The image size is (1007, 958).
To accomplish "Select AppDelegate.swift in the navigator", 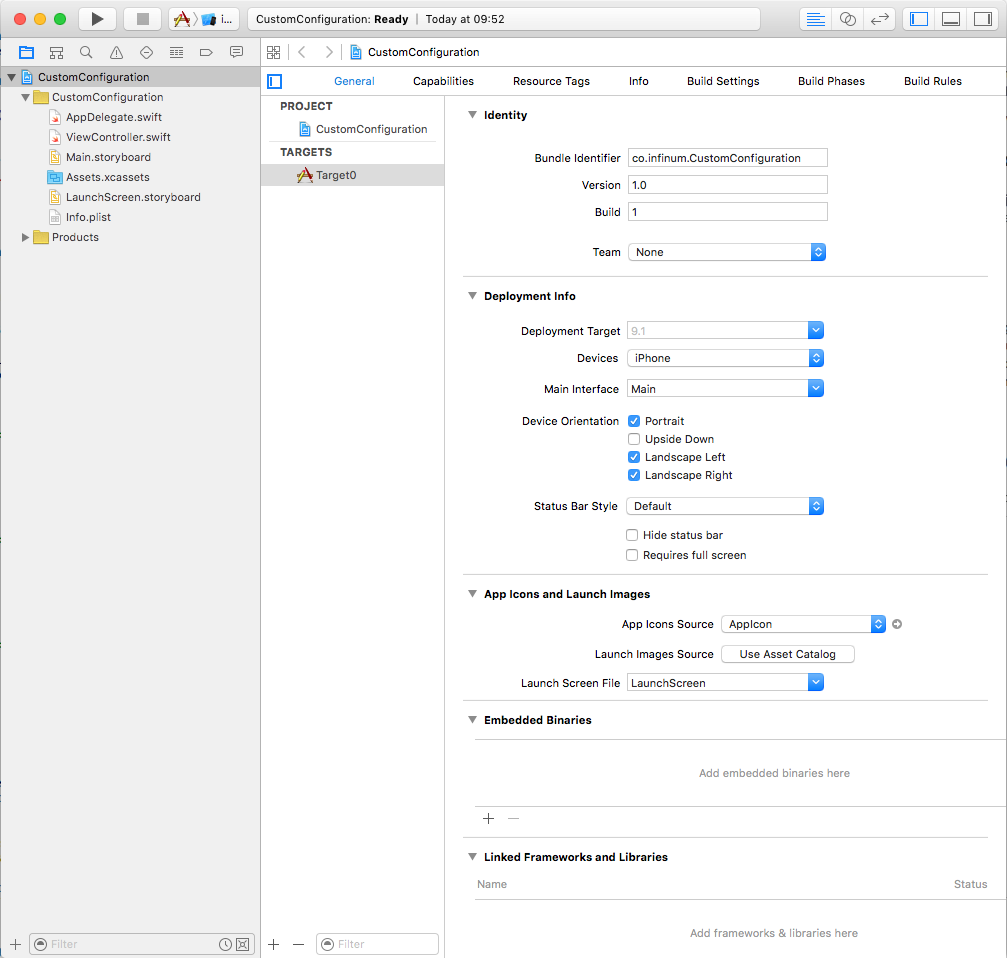I will coord(113,117).
